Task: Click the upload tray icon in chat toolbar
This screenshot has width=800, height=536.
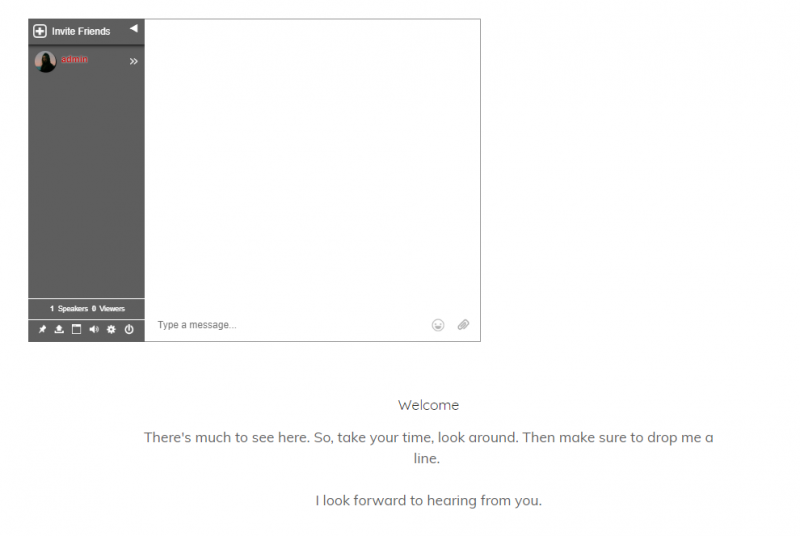Action: 59,329
